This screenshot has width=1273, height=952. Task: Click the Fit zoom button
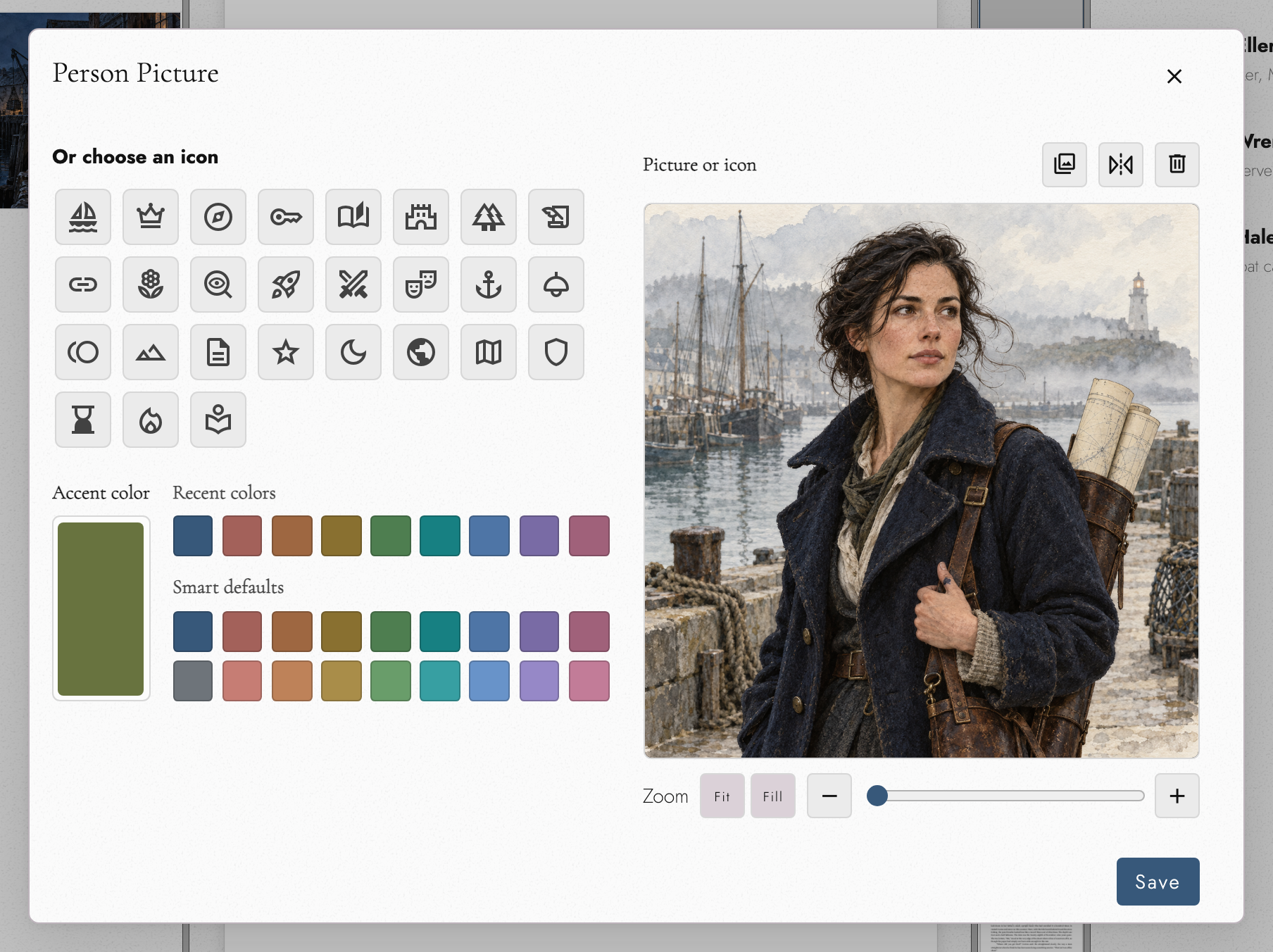[722, 796]
